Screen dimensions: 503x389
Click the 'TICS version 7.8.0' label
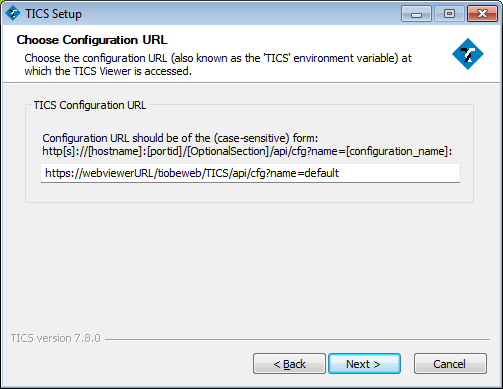(x=55, y=338)
